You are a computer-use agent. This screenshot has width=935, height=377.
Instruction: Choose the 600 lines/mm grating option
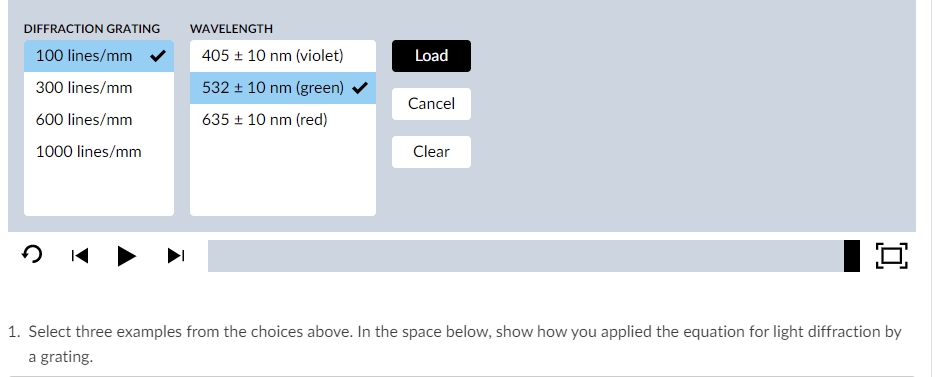click(x=99, y=120)
